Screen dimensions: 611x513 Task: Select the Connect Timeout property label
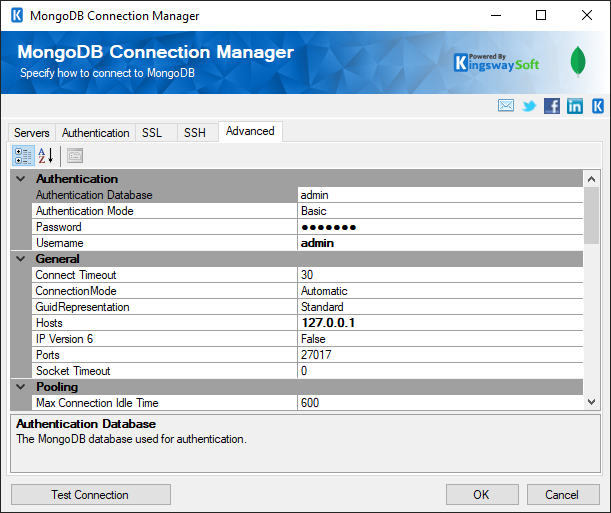pyautogui.click(x=164, y=275)
